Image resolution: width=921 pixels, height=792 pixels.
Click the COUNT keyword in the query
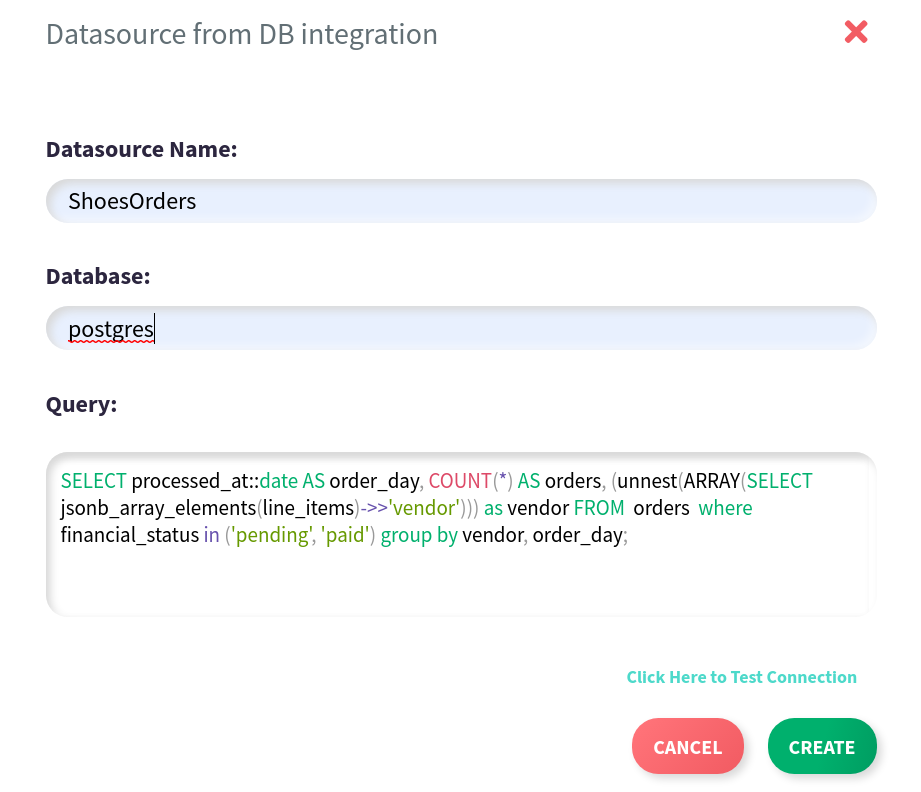[x=460, y=481]
